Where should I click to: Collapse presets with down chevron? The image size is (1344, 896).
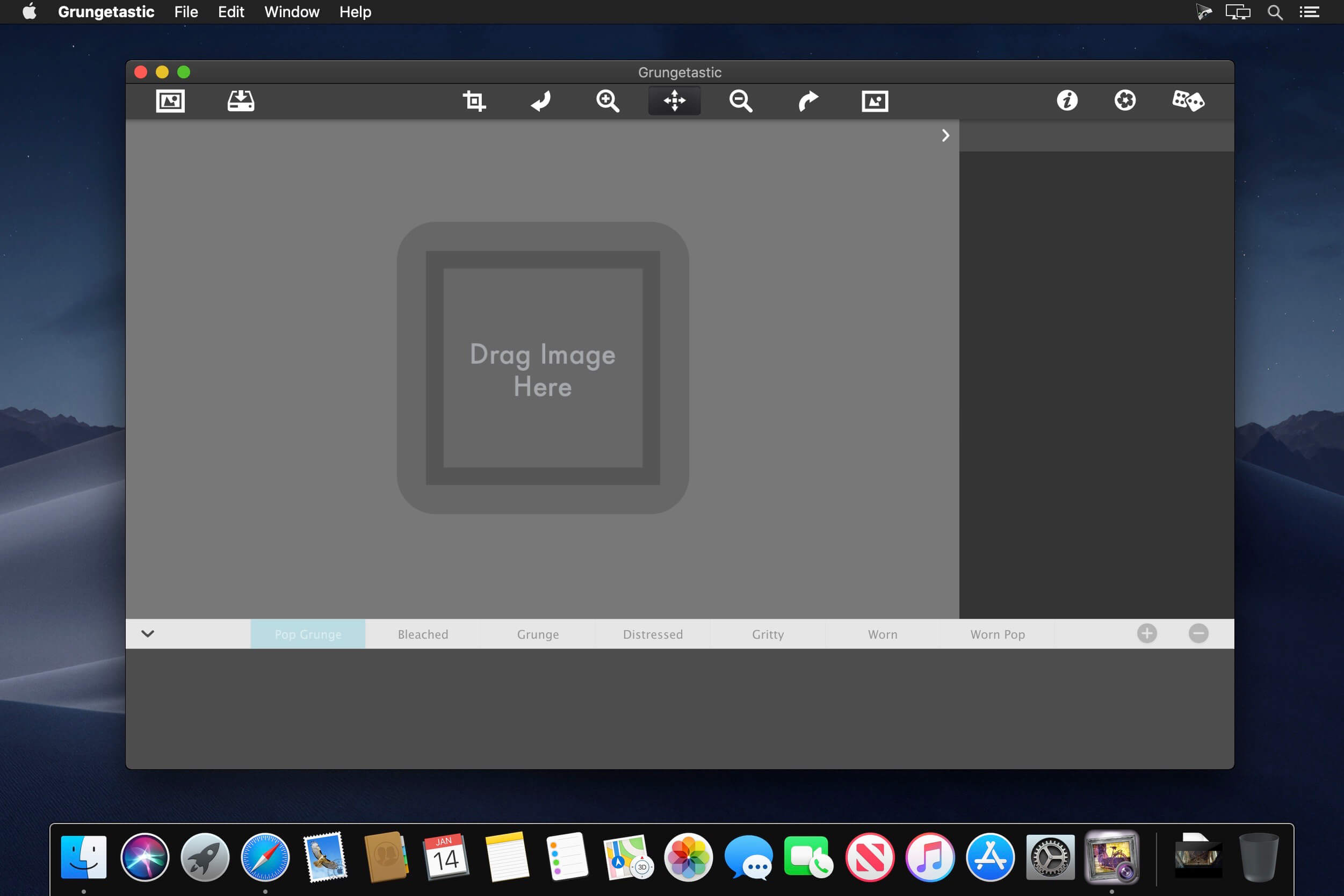(x=147, y=633)
